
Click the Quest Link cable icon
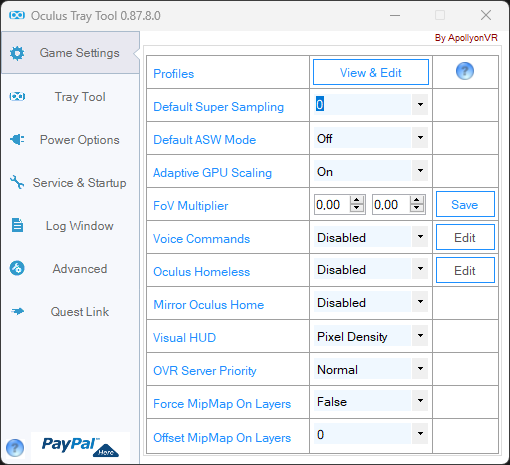18,311
